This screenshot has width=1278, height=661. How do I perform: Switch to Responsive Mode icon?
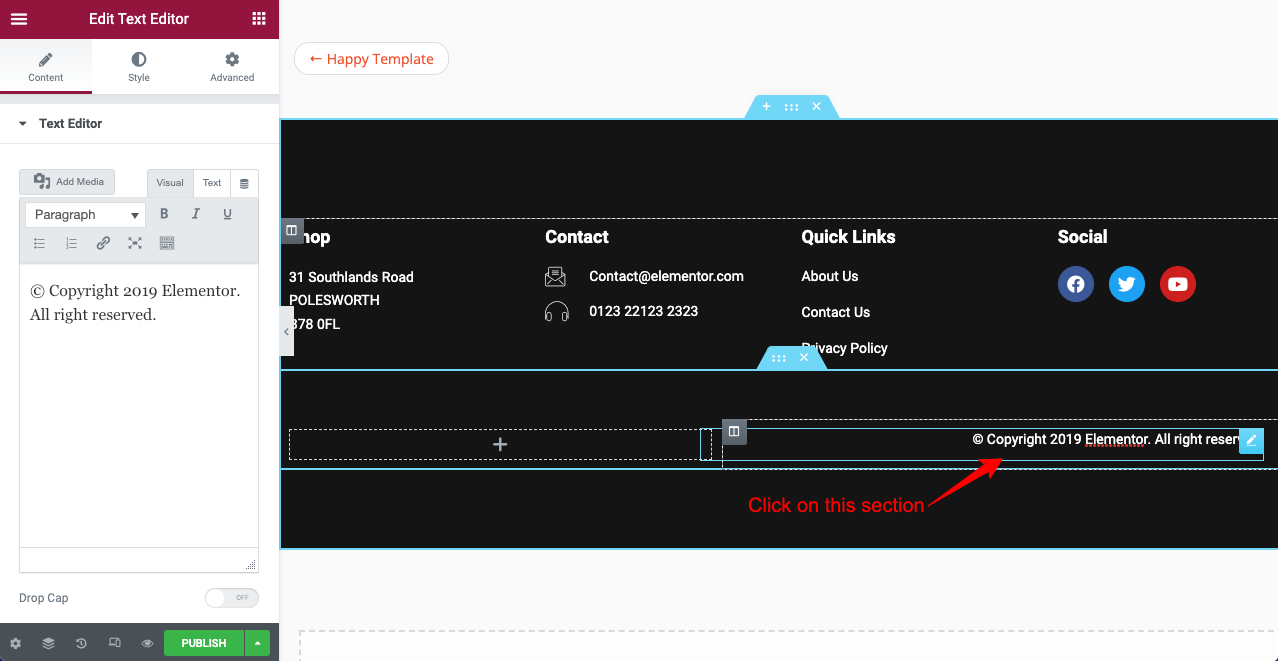[x=112, y=643]
